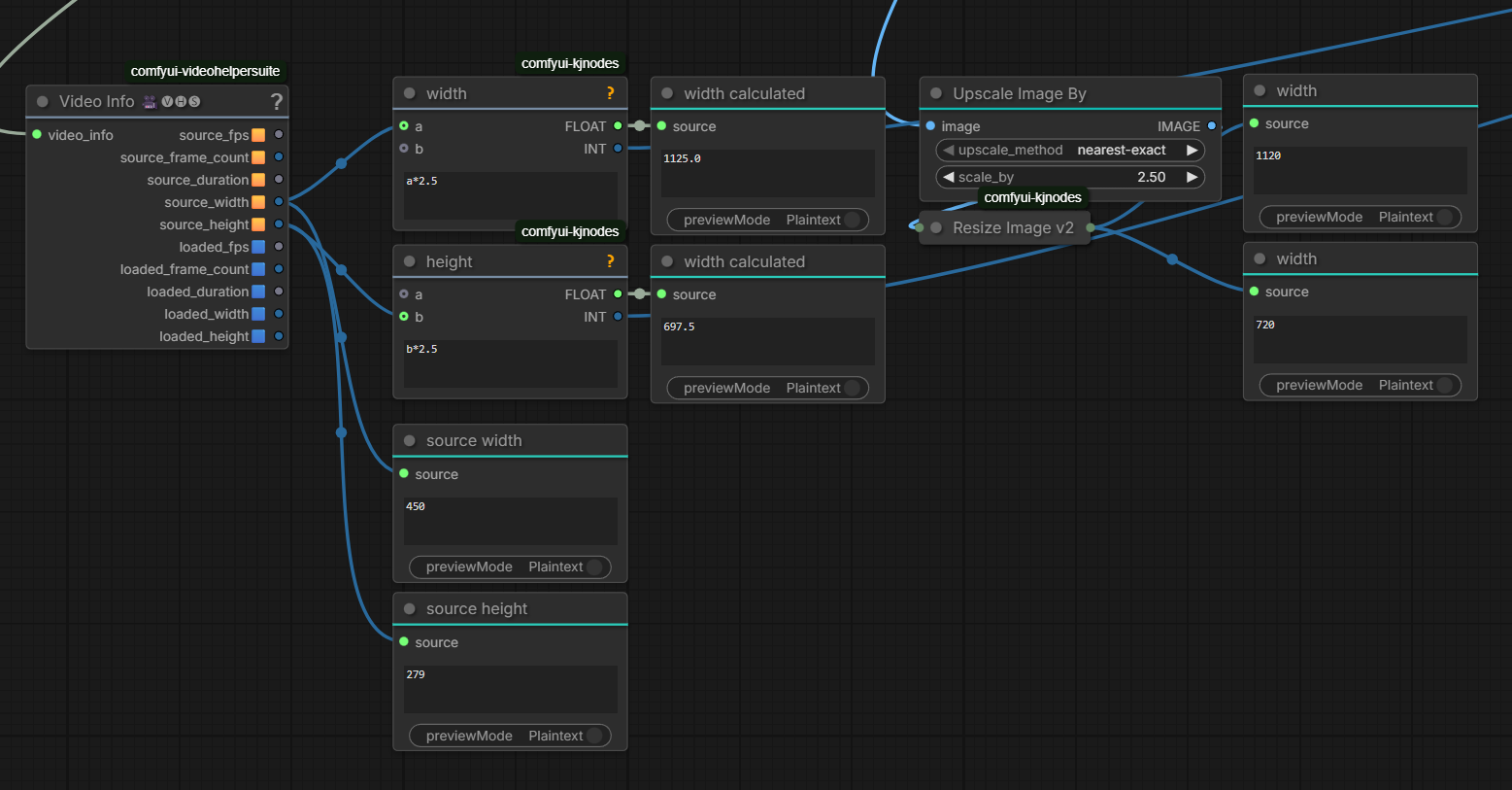The height and width of the screenshot is (790, 1512).
Task: Click the image input socket on Upscale Image By
Action: coord(930,126)
